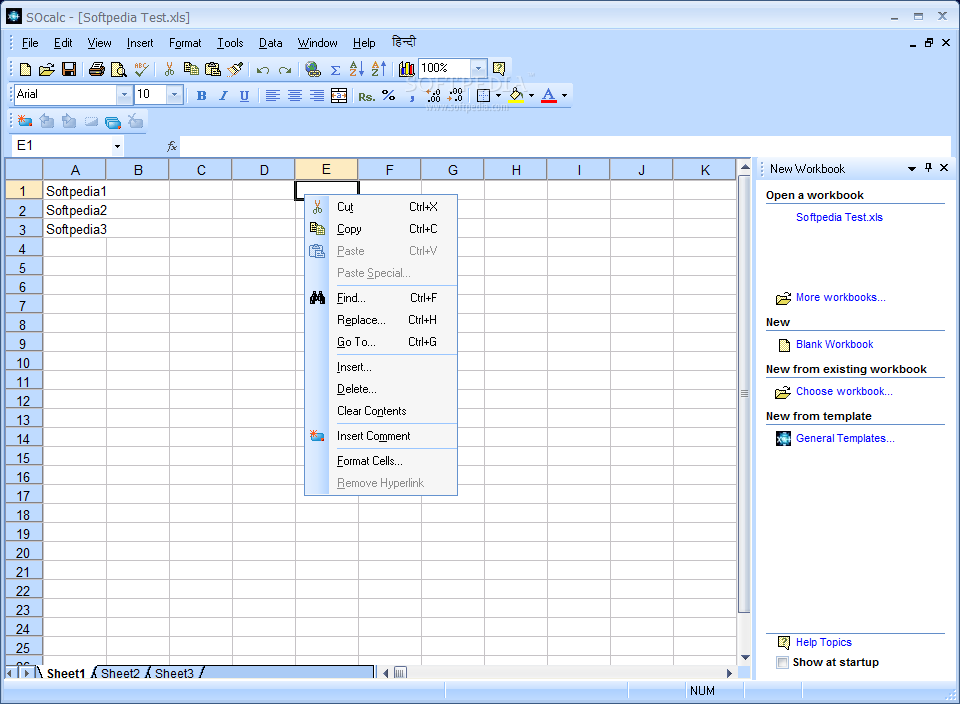This screenshot has width=960, height=704.
Task: Select the Format Painter brush
Action: click(x=235, y=69)
